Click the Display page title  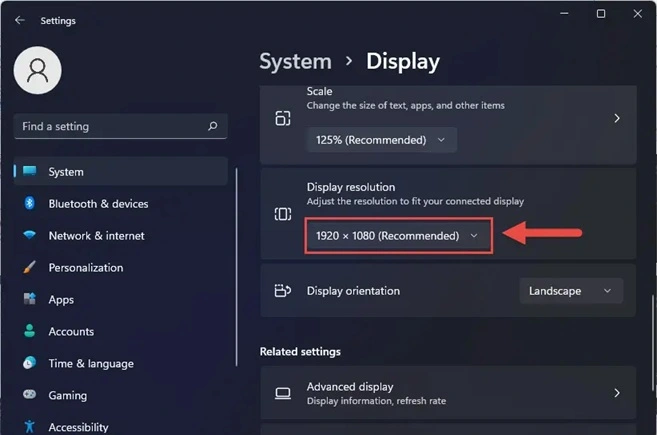coord(403,62)
